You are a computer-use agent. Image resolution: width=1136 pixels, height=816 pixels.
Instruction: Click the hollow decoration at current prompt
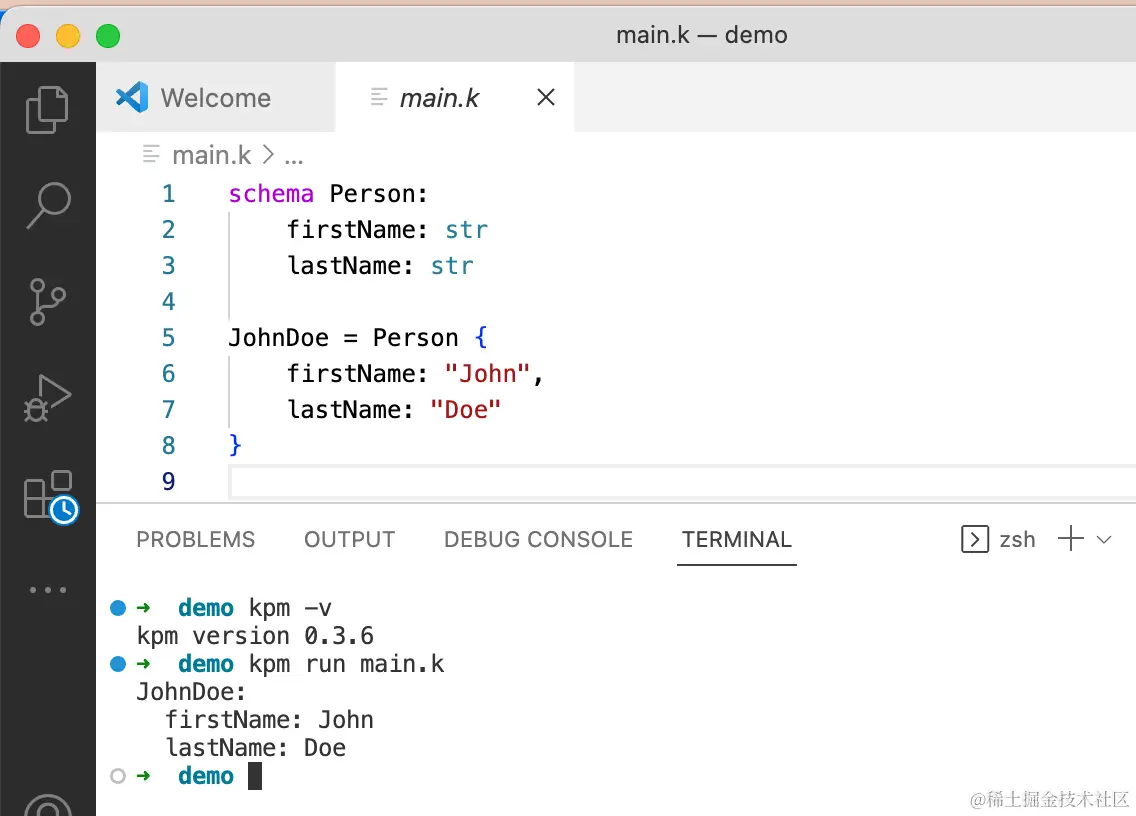click(x=118, y=776)
